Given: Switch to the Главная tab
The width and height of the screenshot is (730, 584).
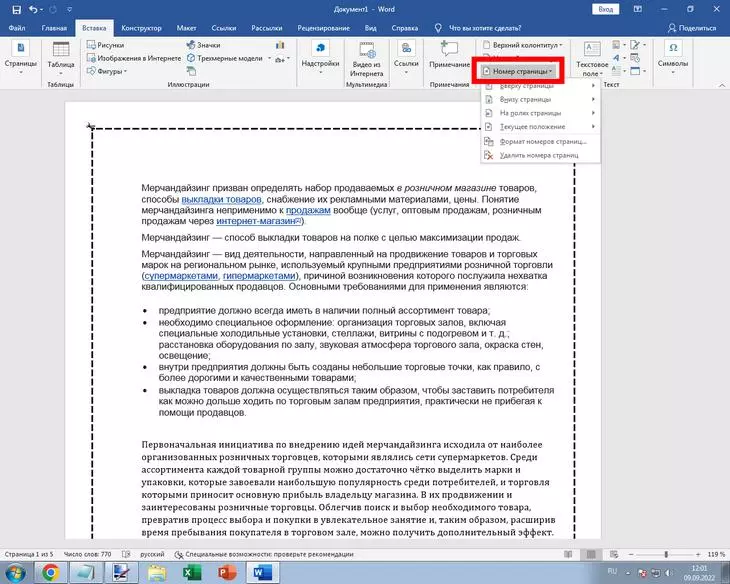Looking at the screenshot, I should click(x=54, y=28).
